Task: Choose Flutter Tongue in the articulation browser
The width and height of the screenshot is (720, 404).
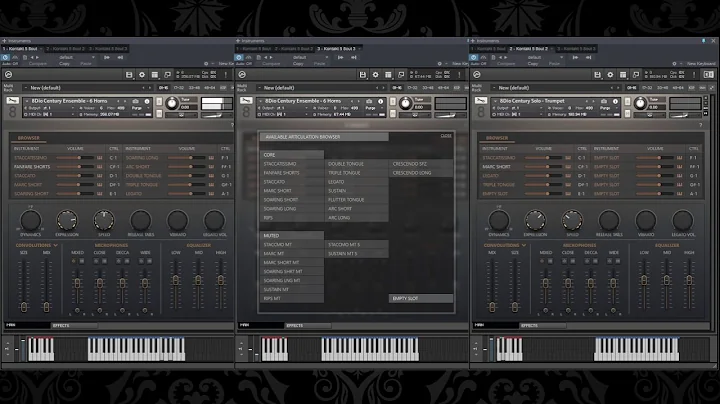Action: (356, 200)
